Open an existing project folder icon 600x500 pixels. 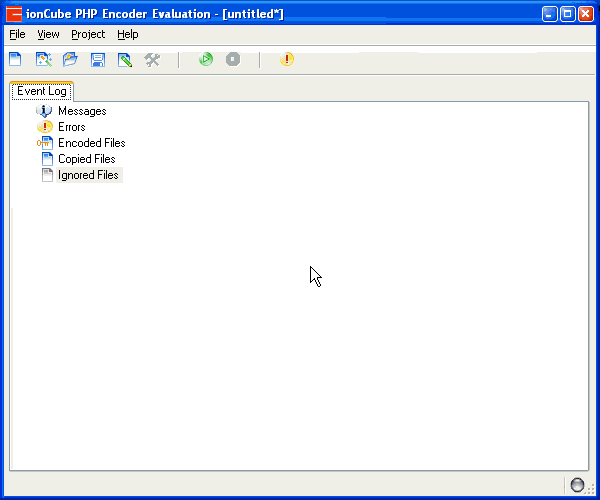pos(70,59)
